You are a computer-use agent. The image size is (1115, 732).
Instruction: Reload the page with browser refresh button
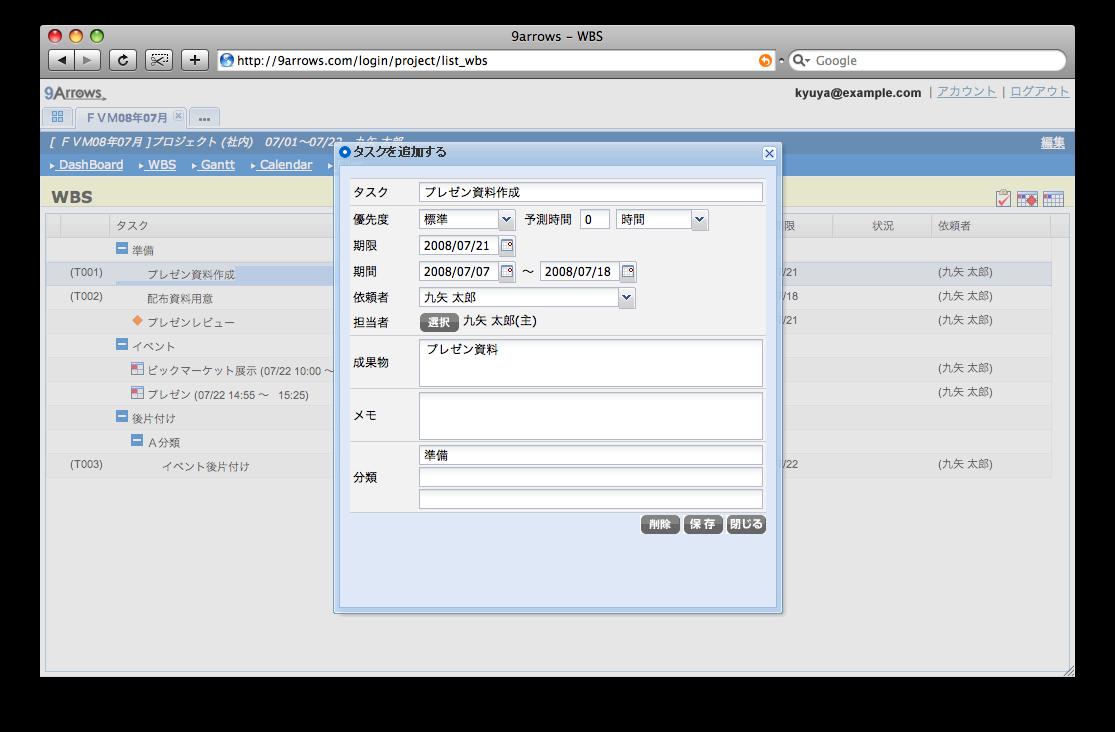coord(122,60)
